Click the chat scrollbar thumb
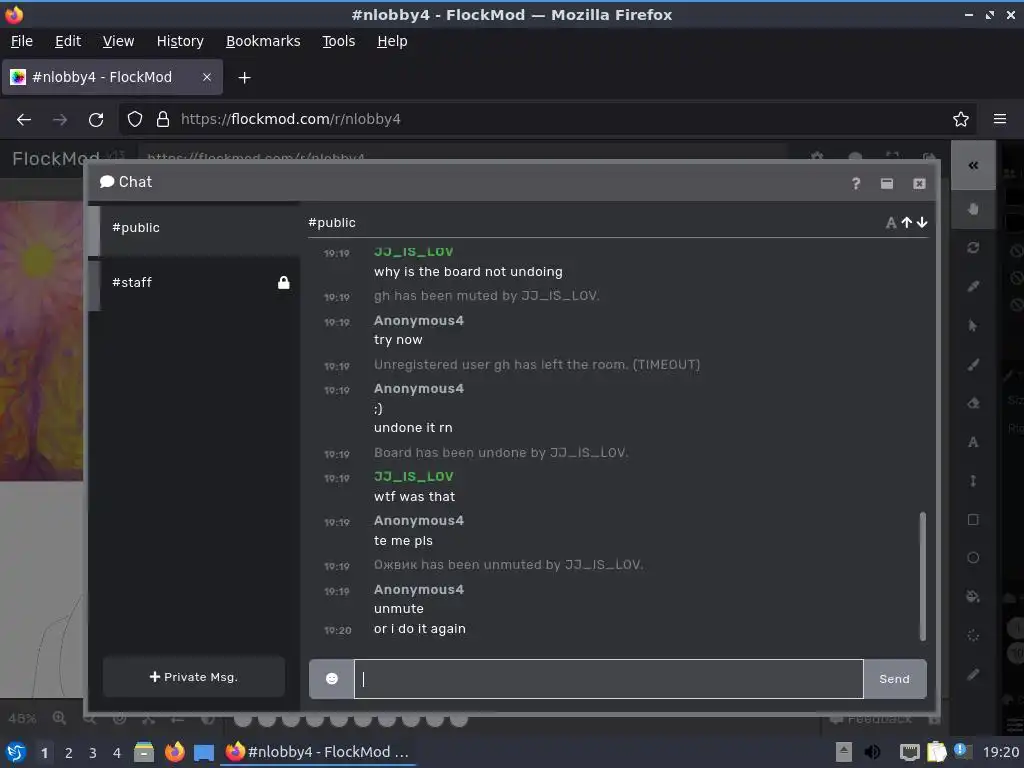Screen dimensions: 1024x768 coord(923,576)
